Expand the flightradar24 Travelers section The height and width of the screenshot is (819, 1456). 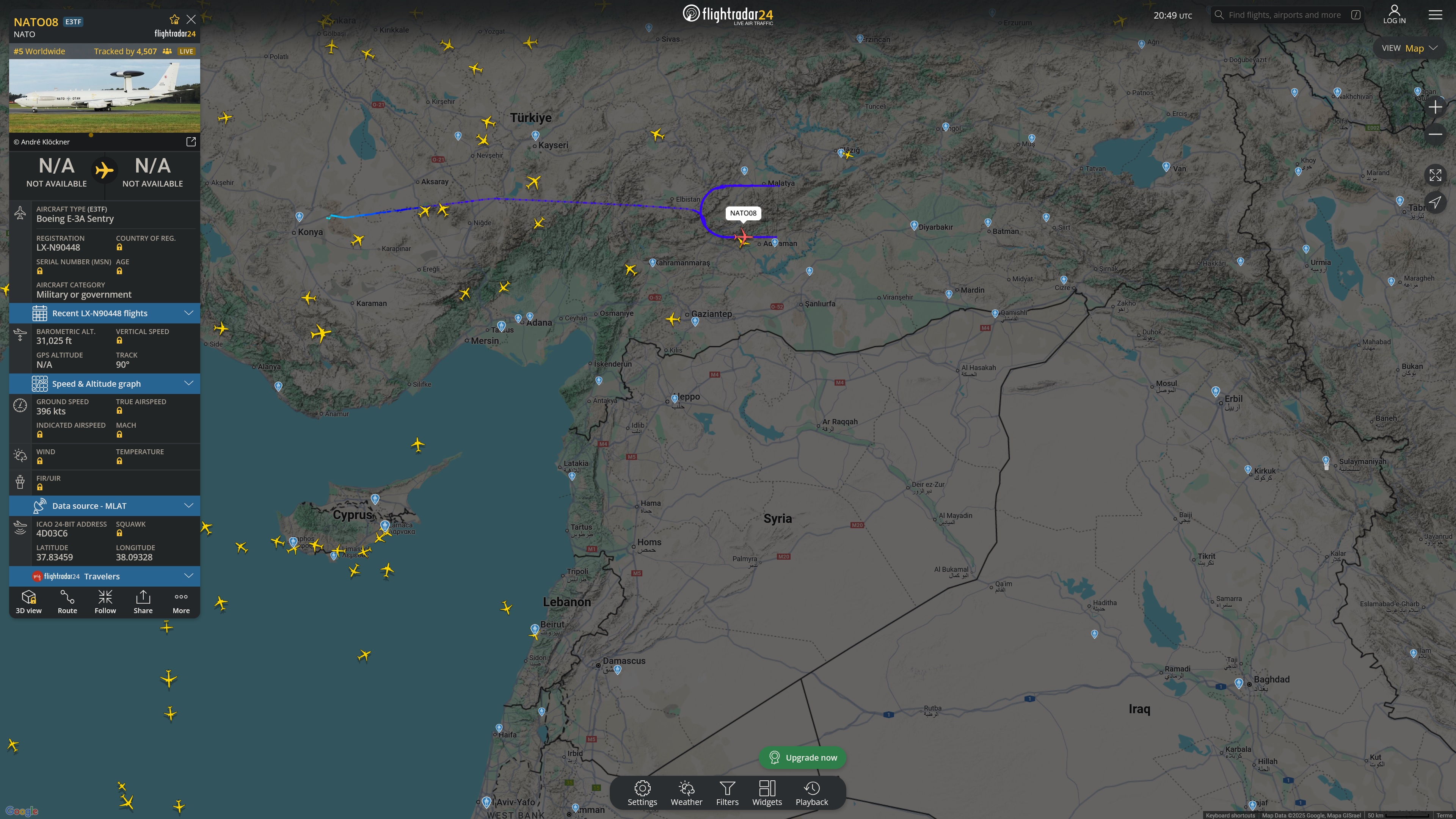(105, 576)
